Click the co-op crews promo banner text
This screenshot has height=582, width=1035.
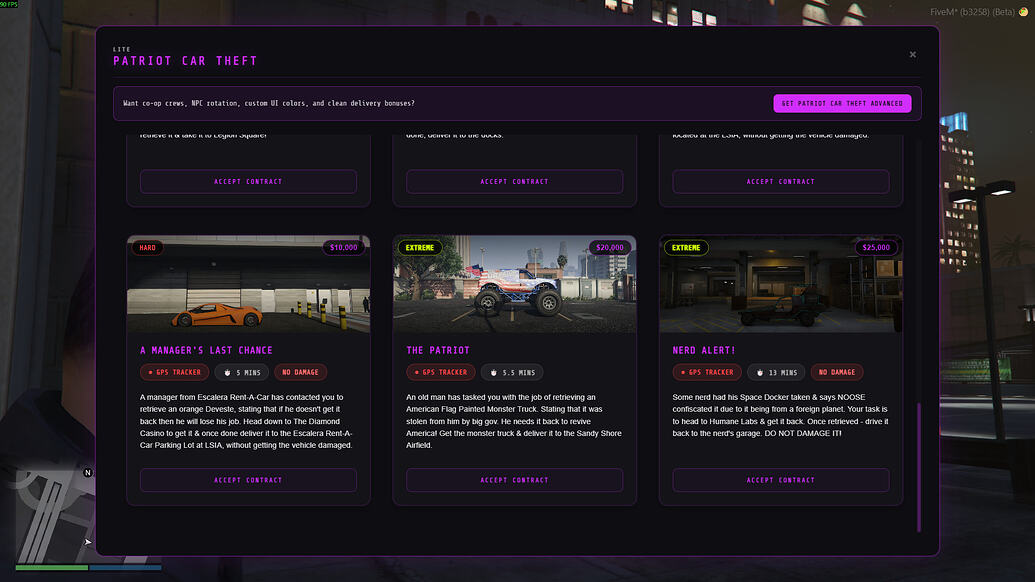269,104
